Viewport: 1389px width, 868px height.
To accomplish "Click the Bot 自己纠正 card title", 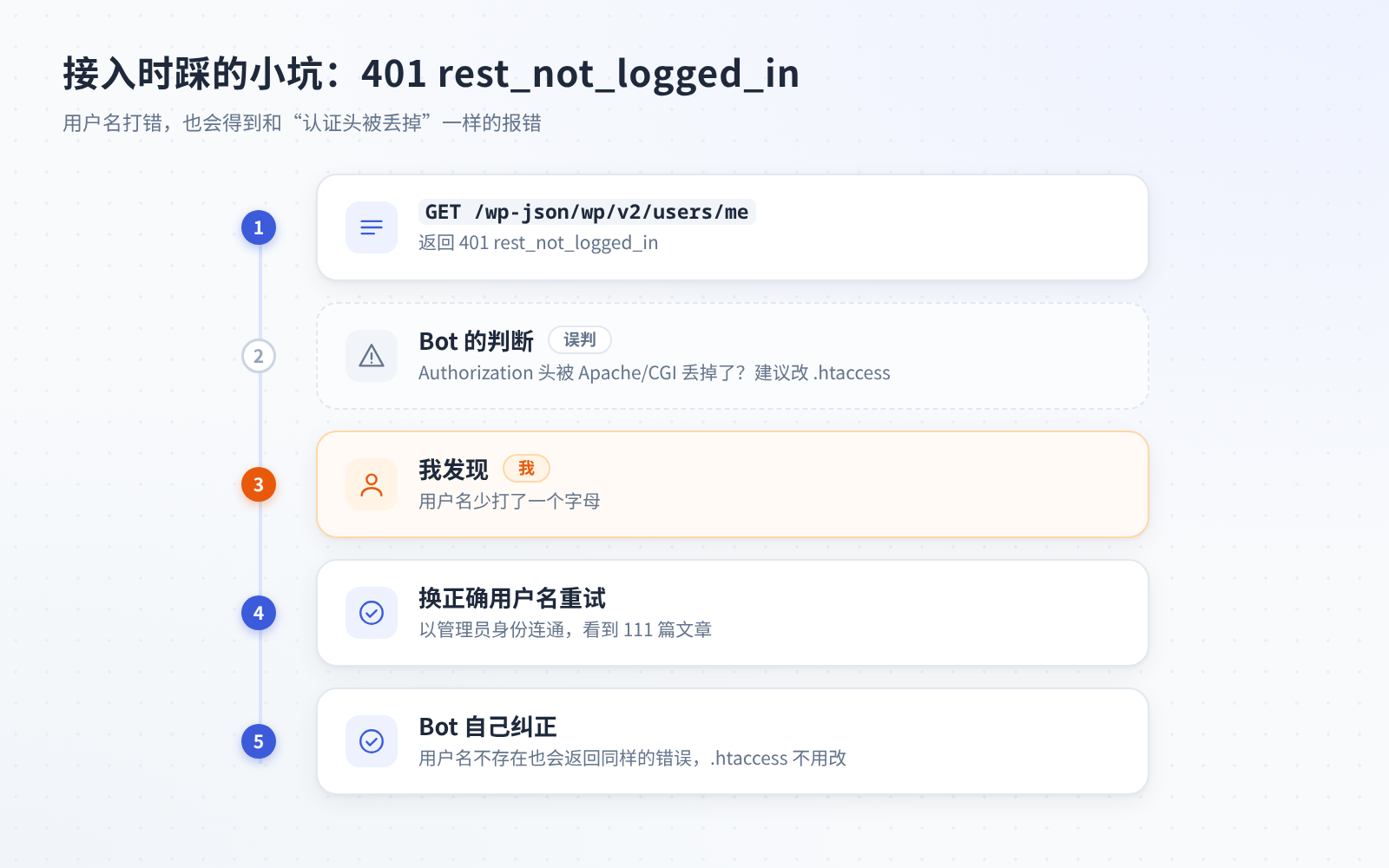I will click(x=488, y=727).
